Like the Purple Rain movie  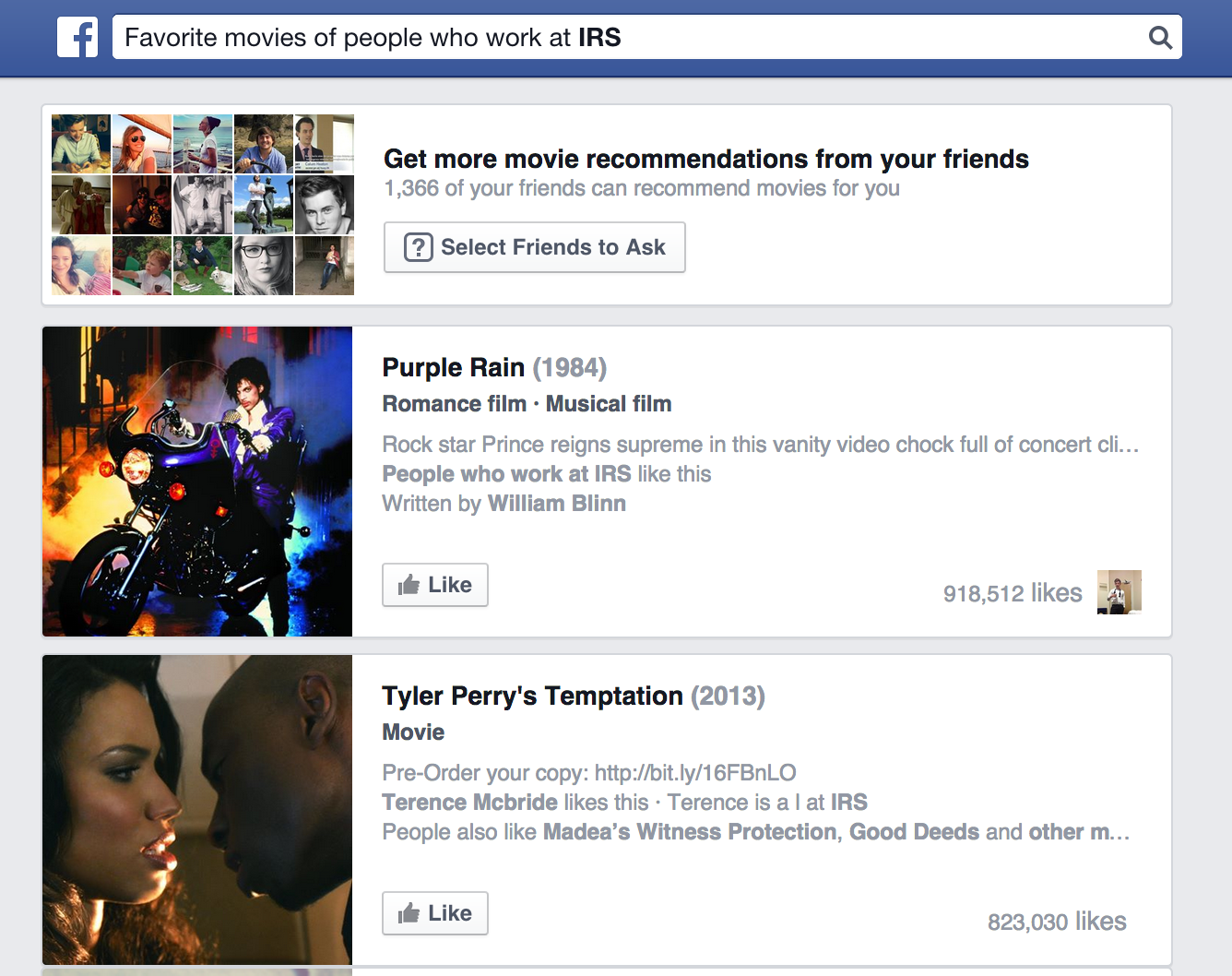point(435,585)
